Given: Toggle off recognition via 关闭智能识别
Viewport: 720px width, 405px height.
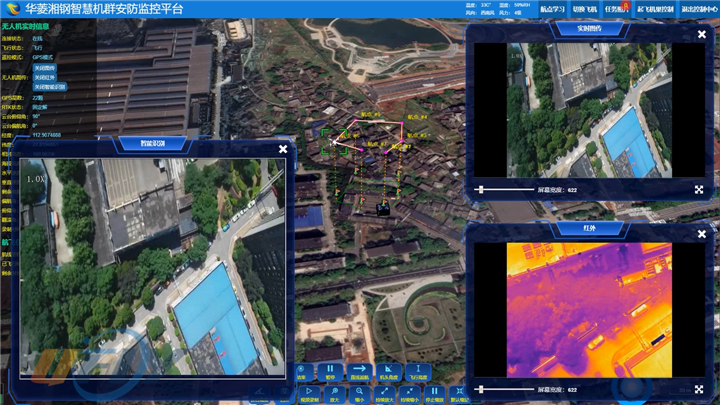Looking at the screenshot, I should click(x=50, y=86).
